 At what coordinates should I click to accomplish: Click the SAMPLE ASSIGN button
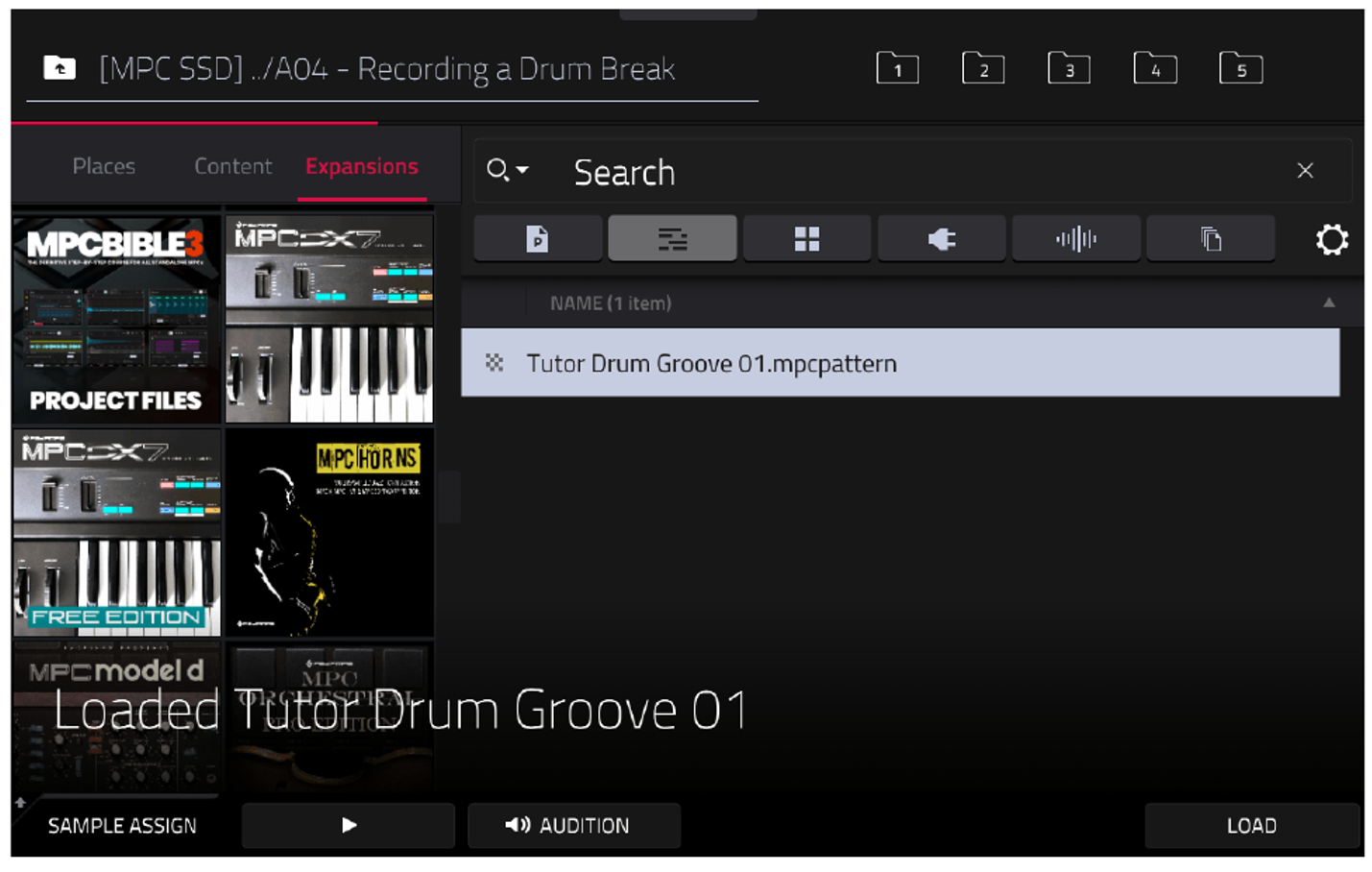[122, 826]
